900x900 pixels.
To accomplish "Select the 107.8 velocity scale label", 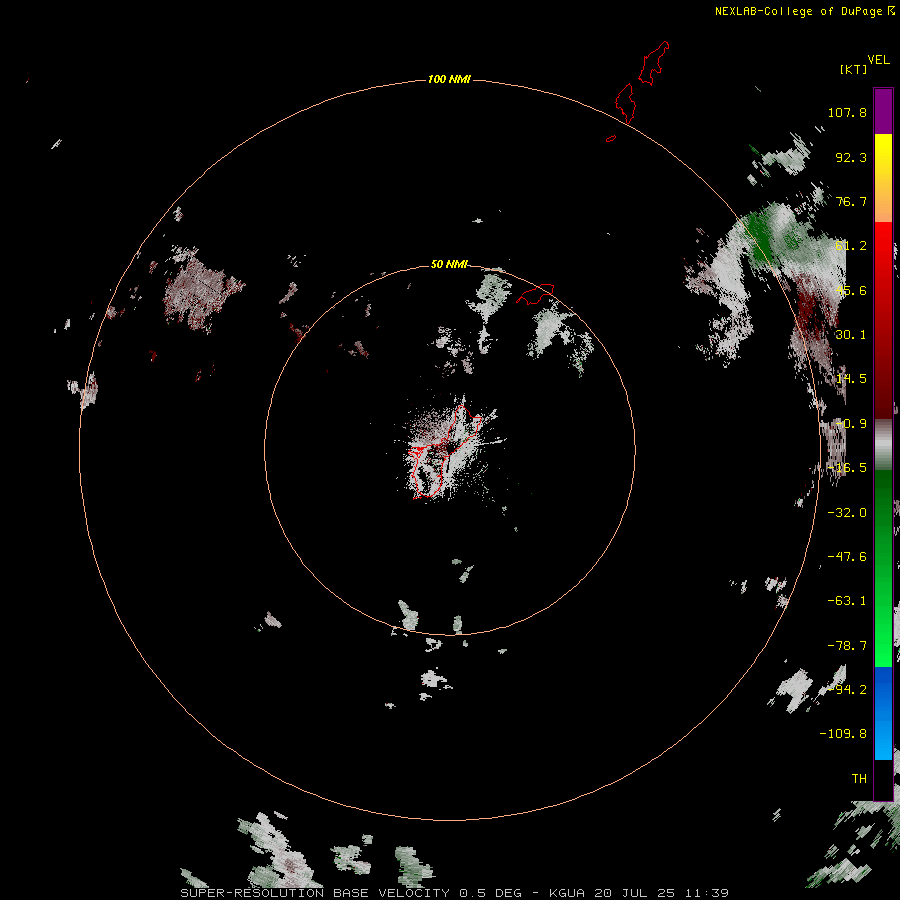I will [x=847, y=112].
